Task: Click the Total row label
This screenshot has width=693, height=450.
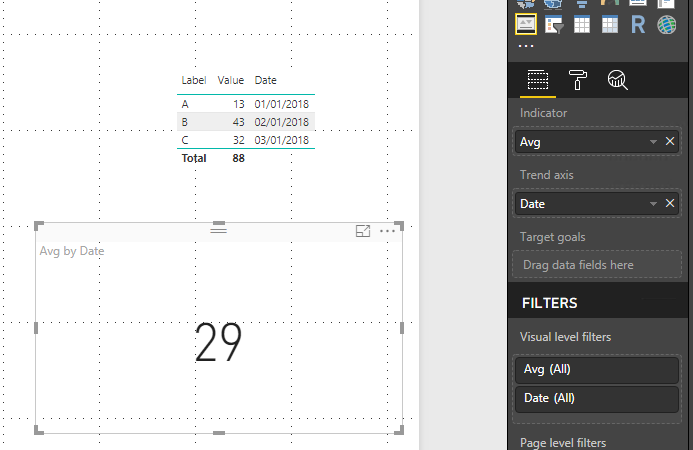Action: tap(194, 158)
